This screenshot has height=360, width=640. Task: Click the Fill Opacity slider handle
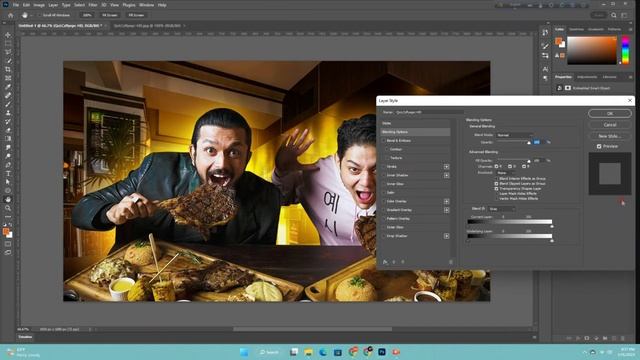click(529, 161)
